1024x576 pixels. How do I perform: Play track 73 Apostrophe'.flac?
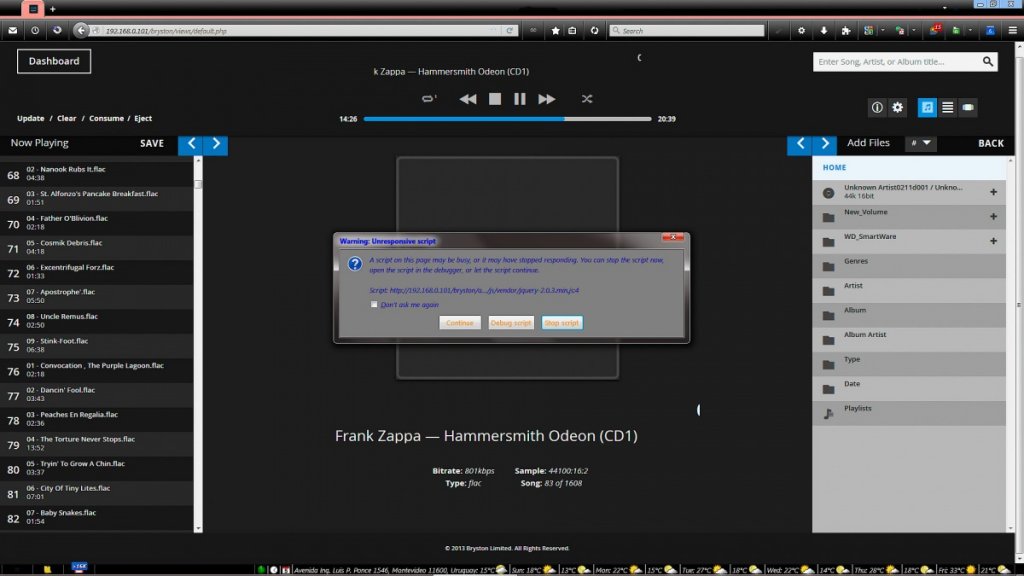point(97,297)
